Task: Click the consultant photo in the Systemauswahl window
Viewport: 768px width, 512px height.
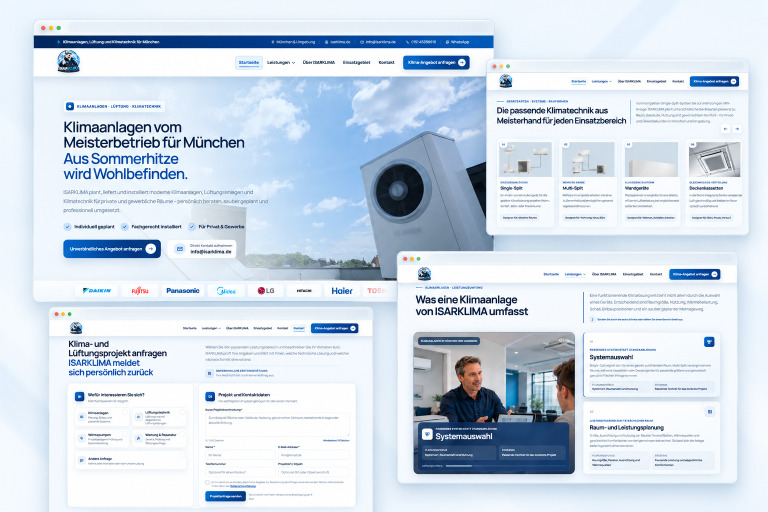Action: [494, 403]
